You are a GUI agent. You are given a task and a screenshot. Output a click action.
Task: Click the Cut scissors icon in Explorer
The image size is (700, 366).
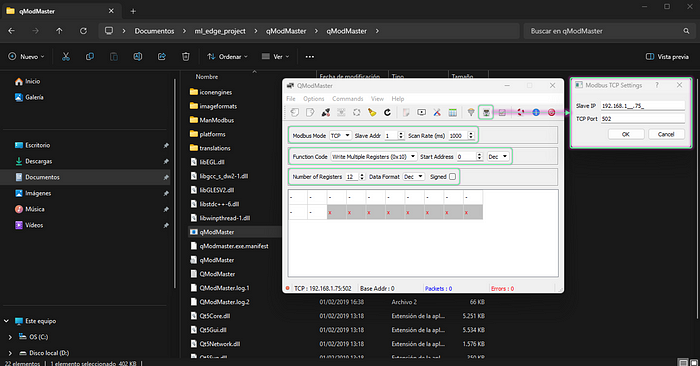point(66,57)
